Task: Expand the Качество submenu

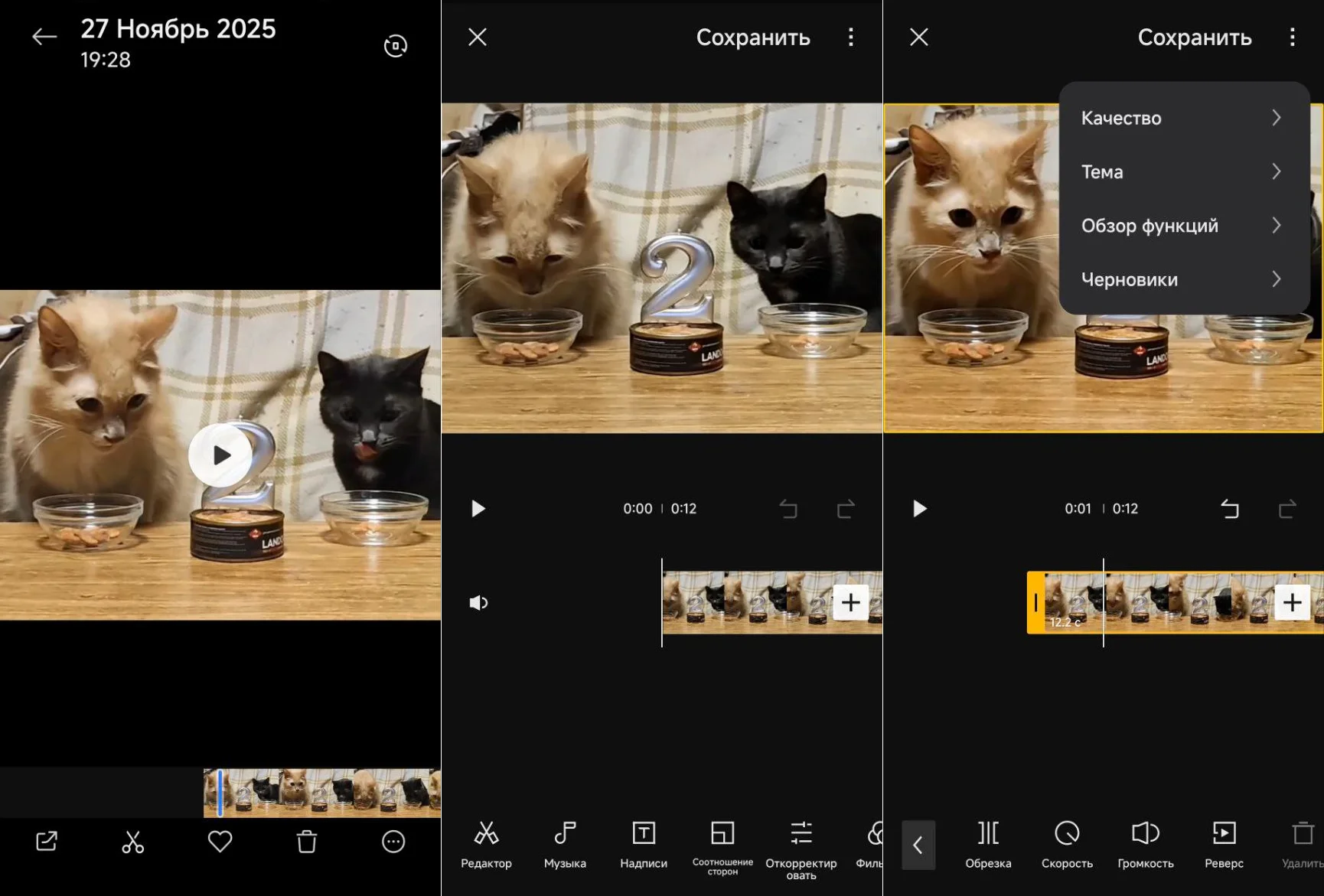Action: [x=1182, y=118]
